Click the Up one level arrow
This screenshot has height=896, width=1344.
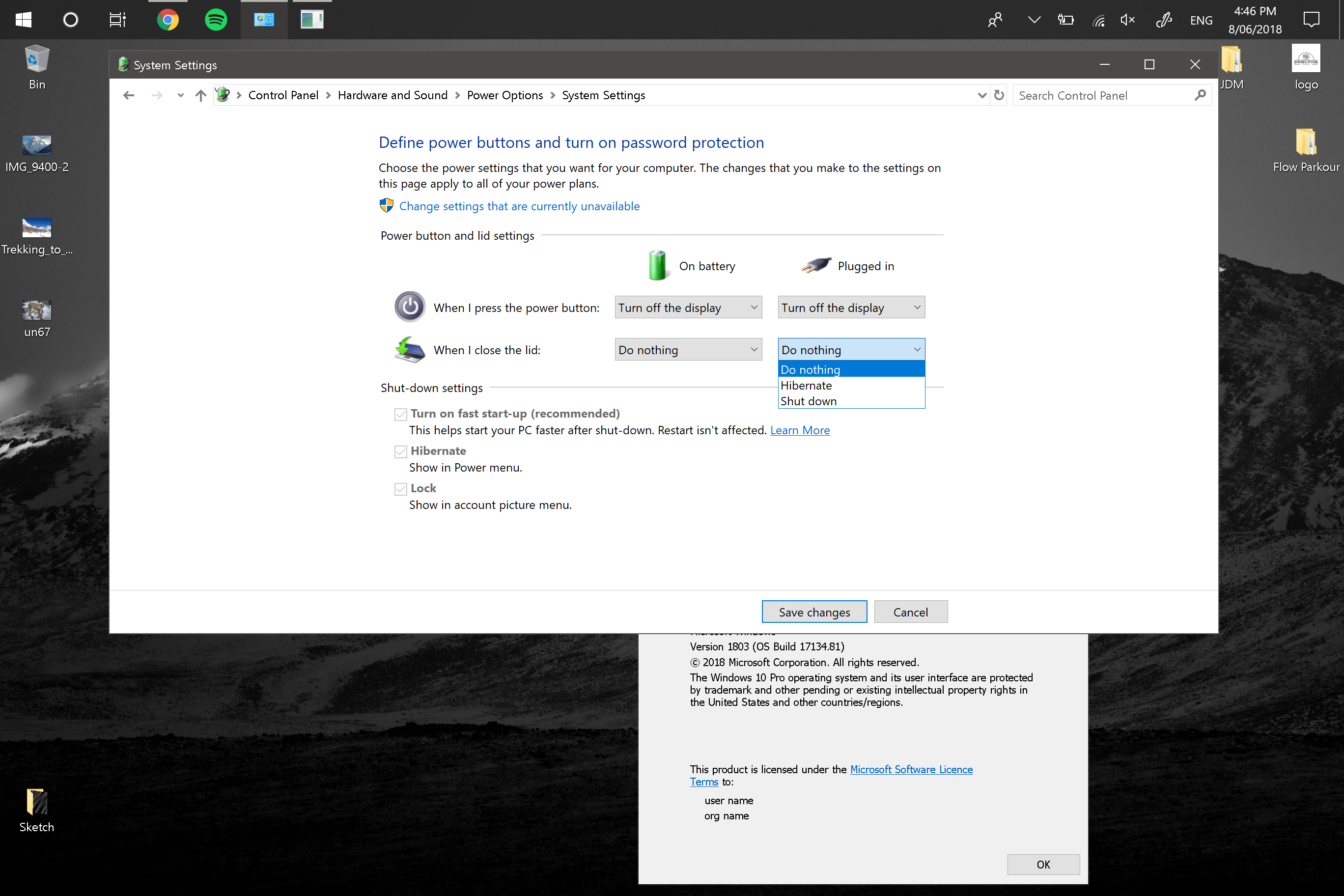click(x=200, y=95)
